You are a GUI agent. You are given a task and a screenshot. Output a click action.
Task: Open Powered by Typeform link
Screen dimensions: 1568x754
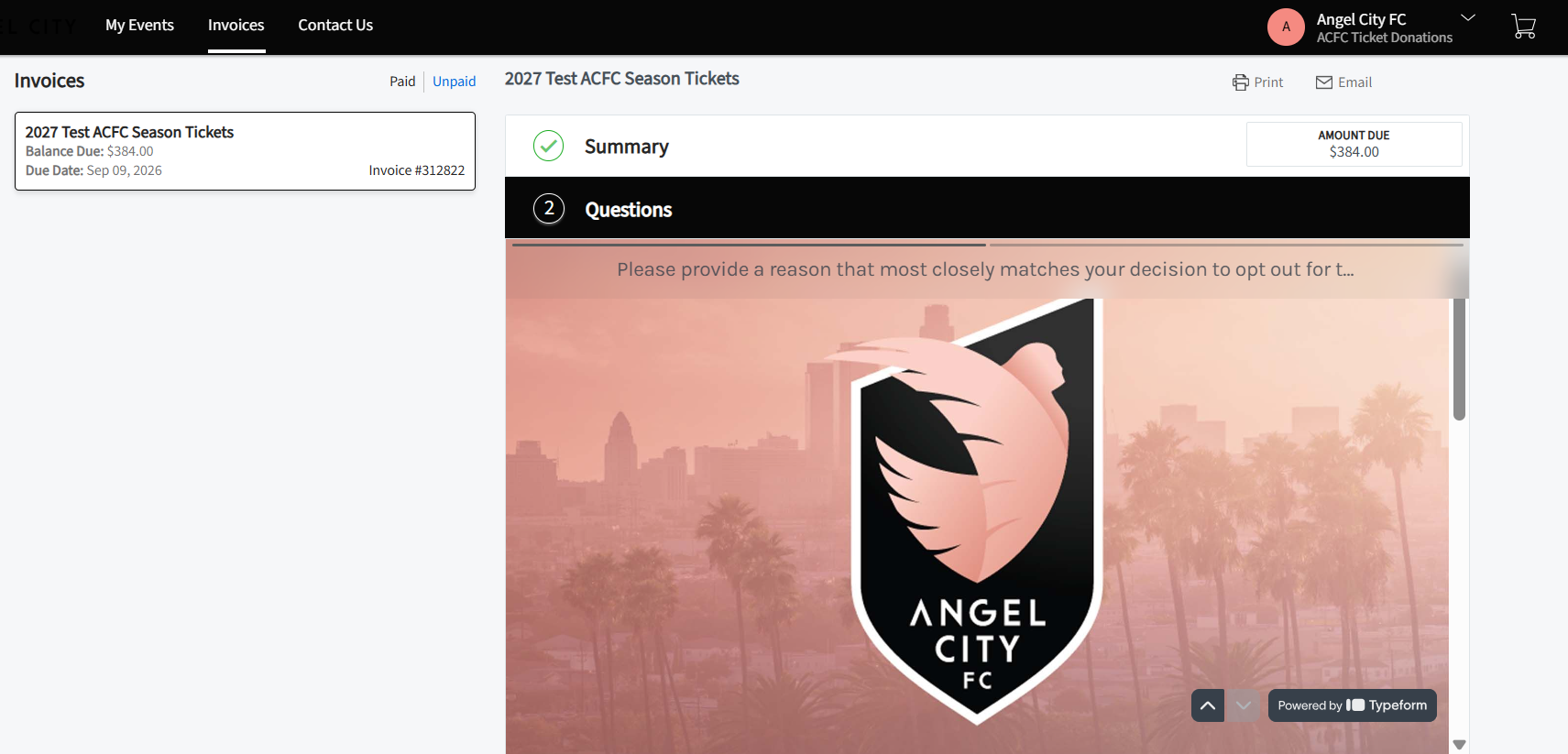pos(1352,705)
